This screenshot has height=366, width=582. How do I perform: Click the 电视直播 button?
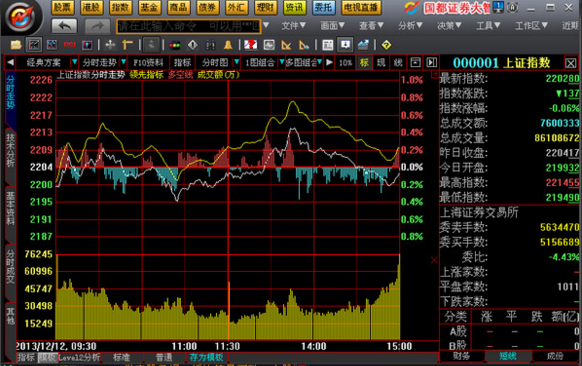[360, 7]
